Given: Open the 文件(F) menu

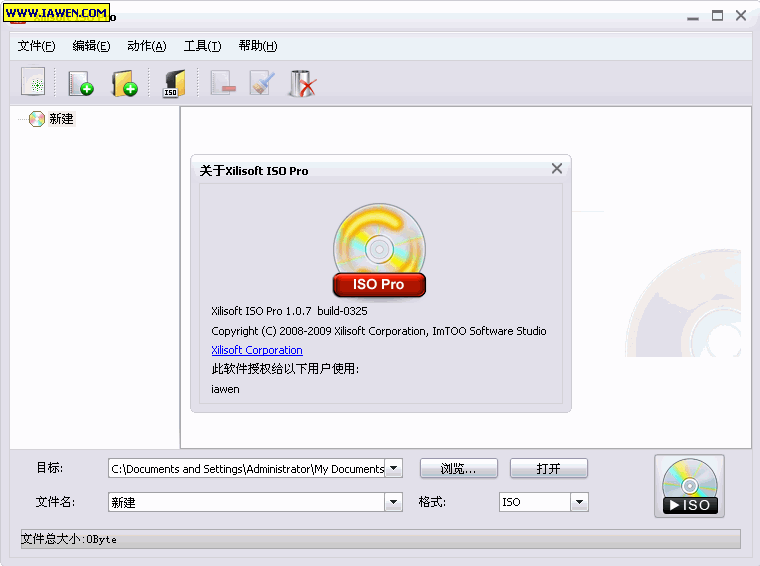Looking at the screenshot, I should coord(37,46).
